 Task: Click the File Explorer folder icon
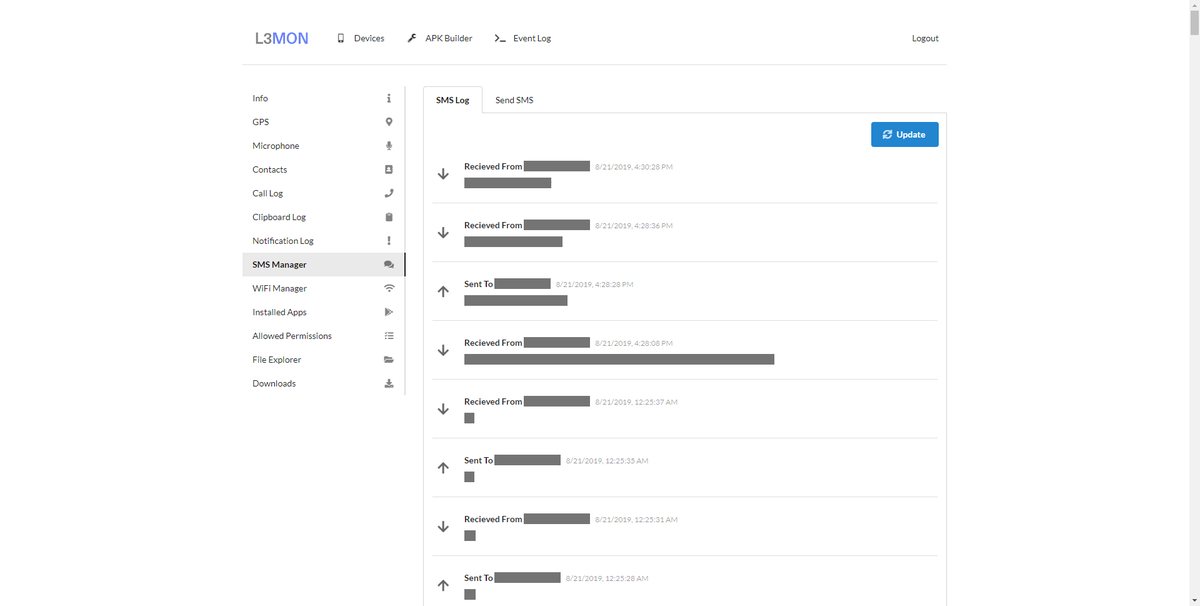click(389, 360)
